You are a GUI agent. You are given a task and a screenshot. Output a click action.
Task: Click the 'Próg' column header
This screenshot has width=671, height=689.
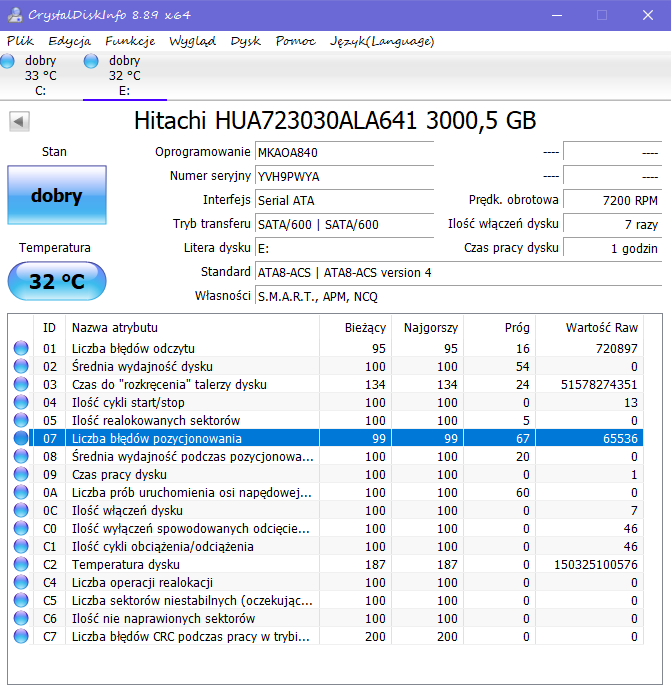coord(500,327)
